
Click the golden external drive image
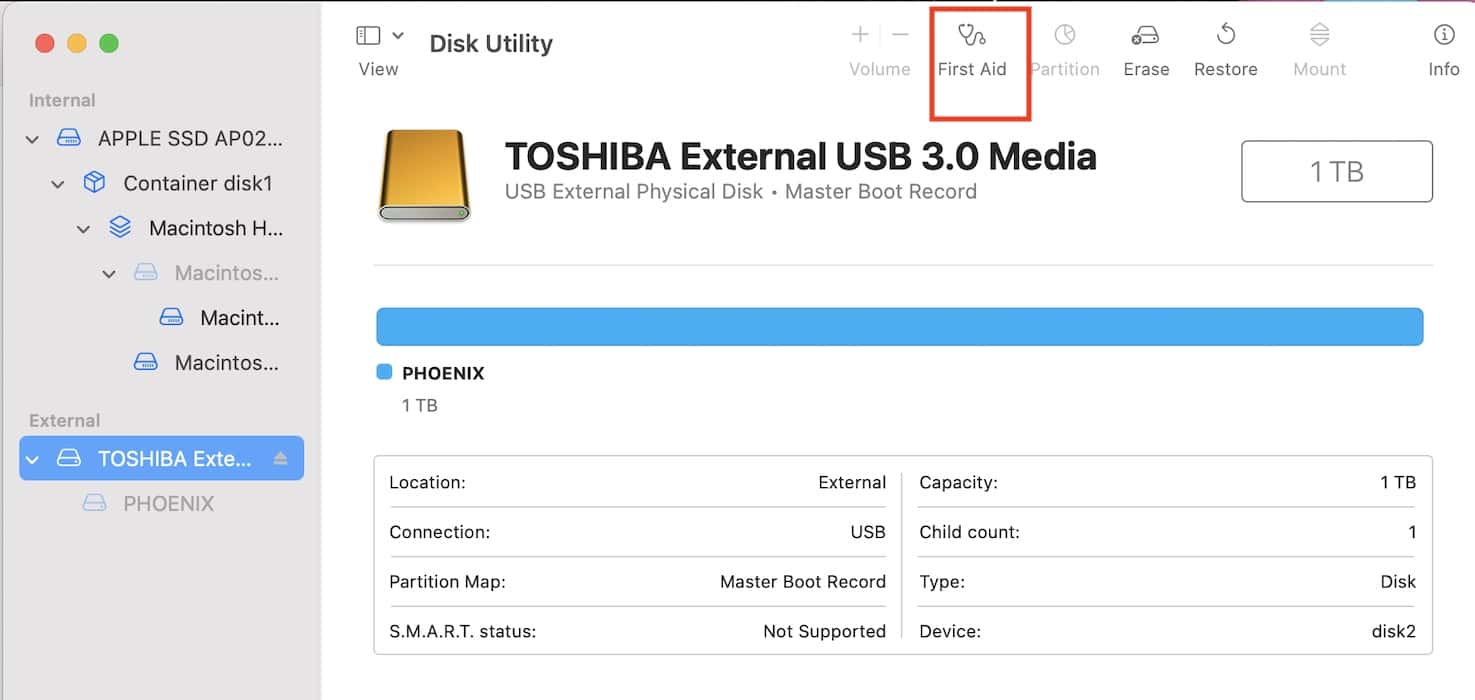(424, 175)
